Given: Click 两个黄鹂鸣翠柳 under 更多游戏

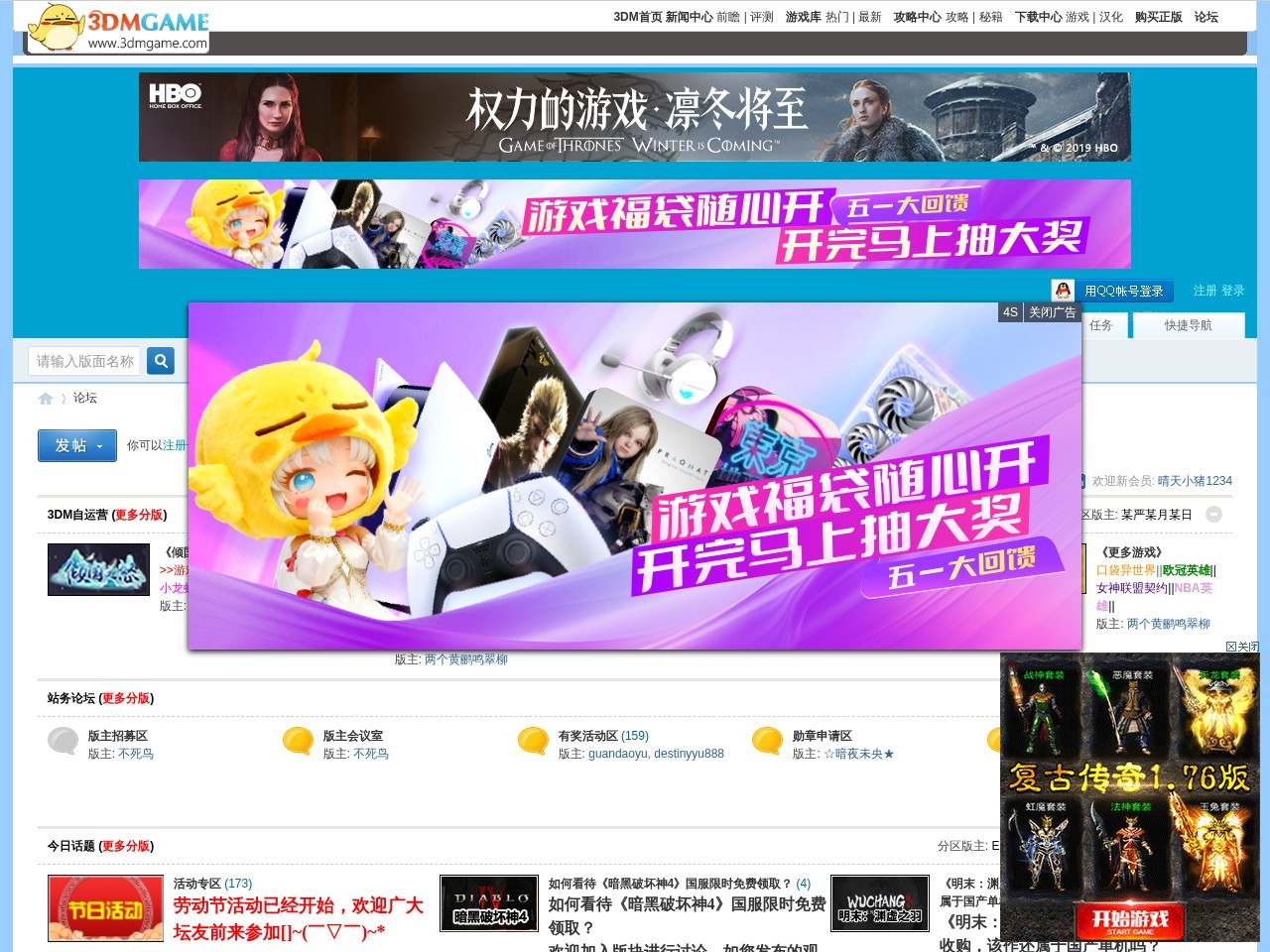Looking at the screenshot, I should point(1169,624).
